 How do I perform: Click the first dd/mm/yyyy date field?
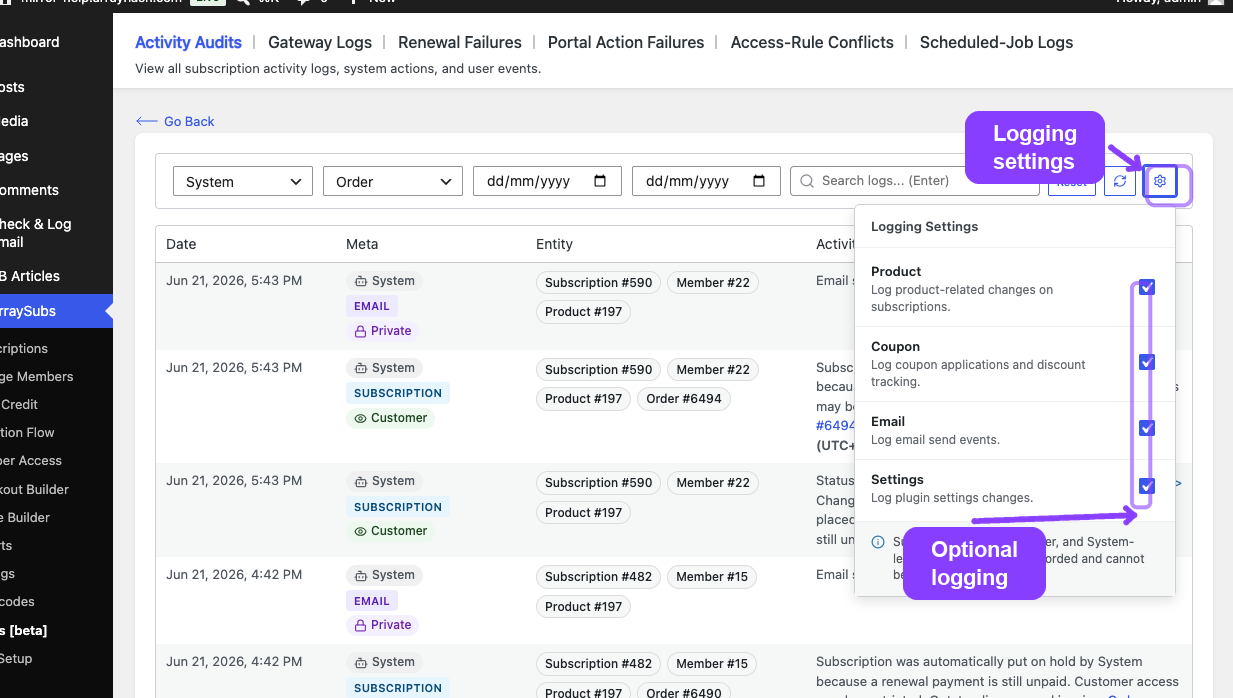547,181
